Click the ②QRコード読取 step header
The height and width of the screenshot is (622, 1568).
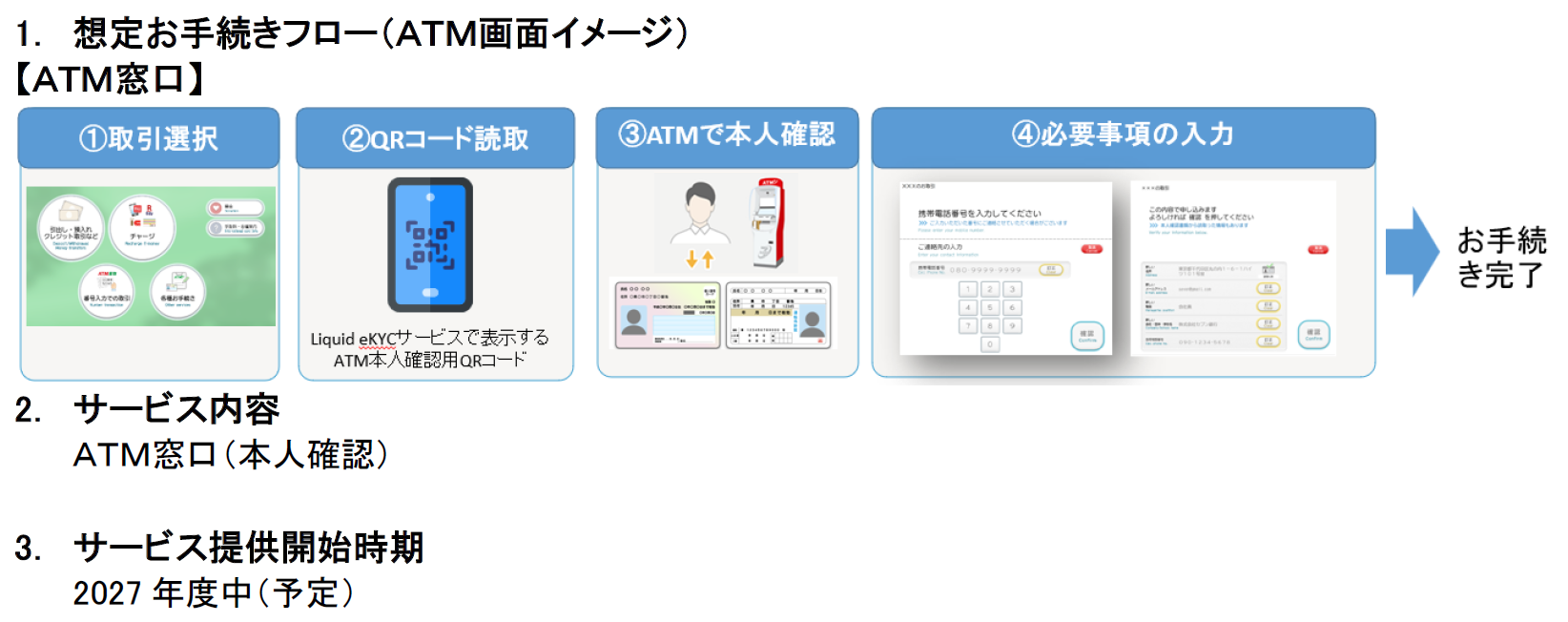coord(435,138)
